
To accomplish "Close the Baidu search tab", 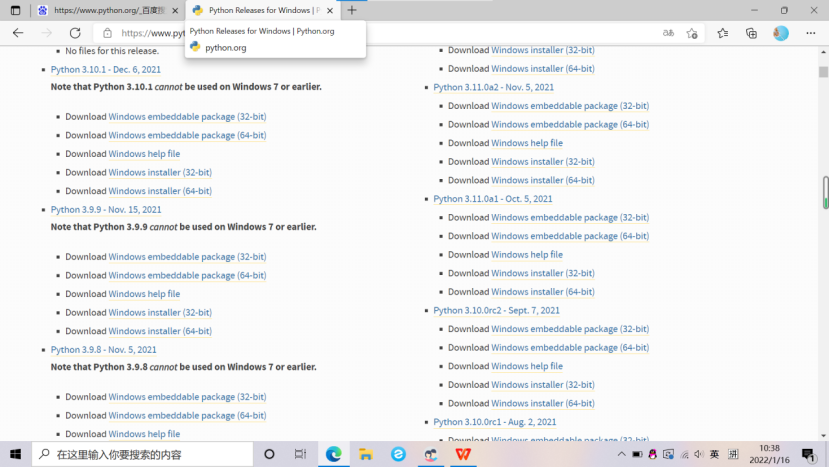I will [x=175, y=10].
